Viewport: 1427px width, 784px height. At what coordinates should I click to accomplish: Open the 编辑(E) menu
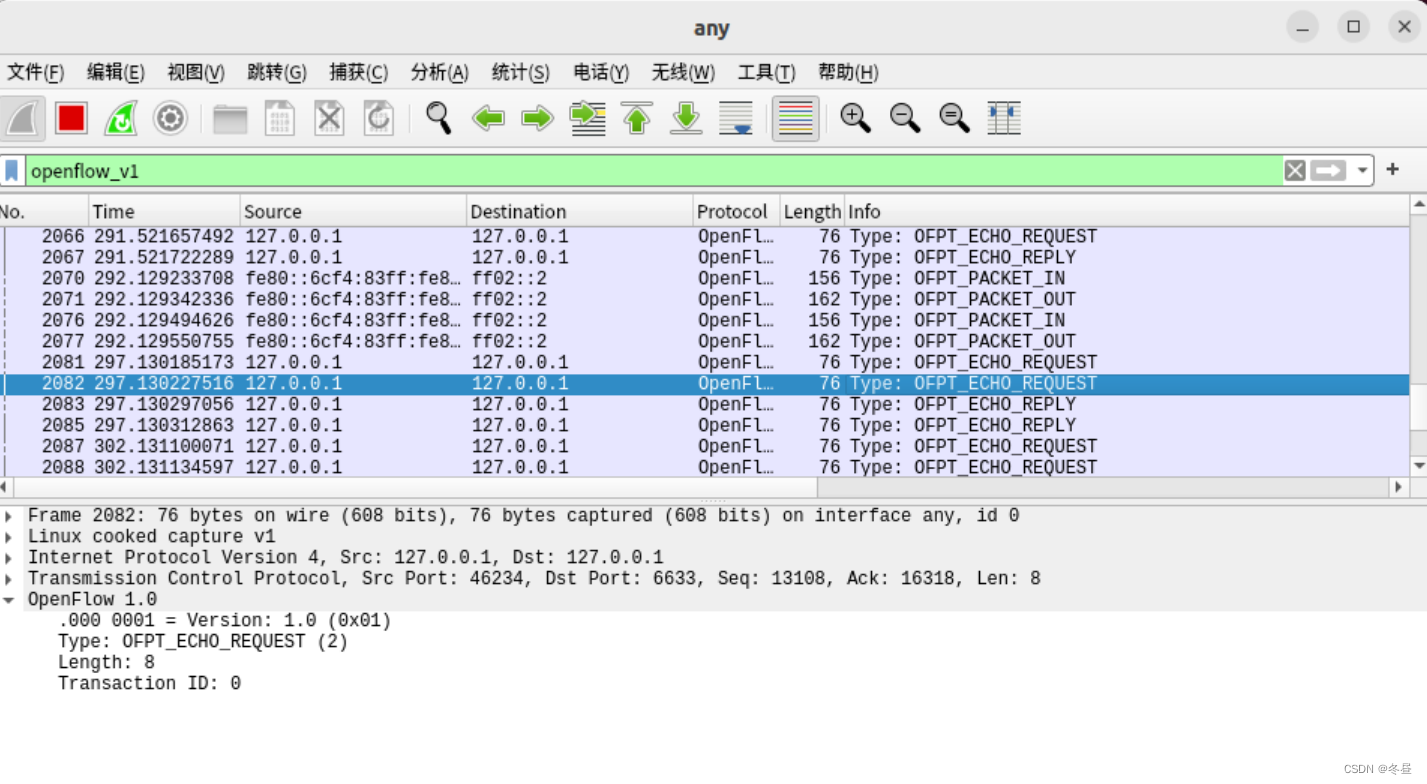pos(116,72)
